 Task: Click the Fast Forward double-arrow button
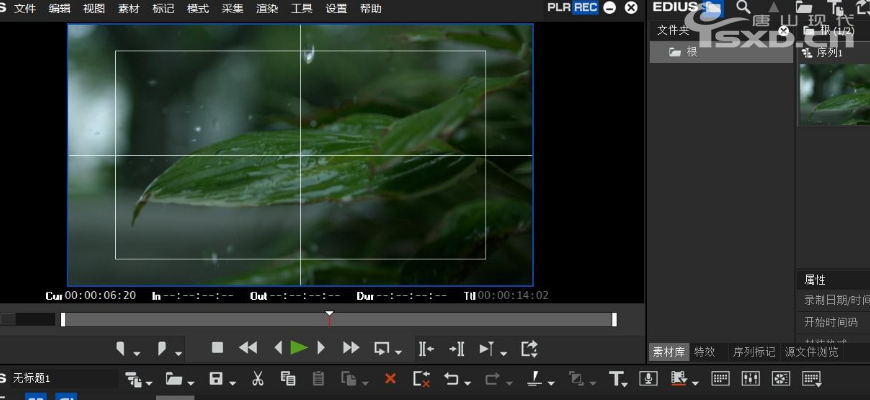pos(351,348)
